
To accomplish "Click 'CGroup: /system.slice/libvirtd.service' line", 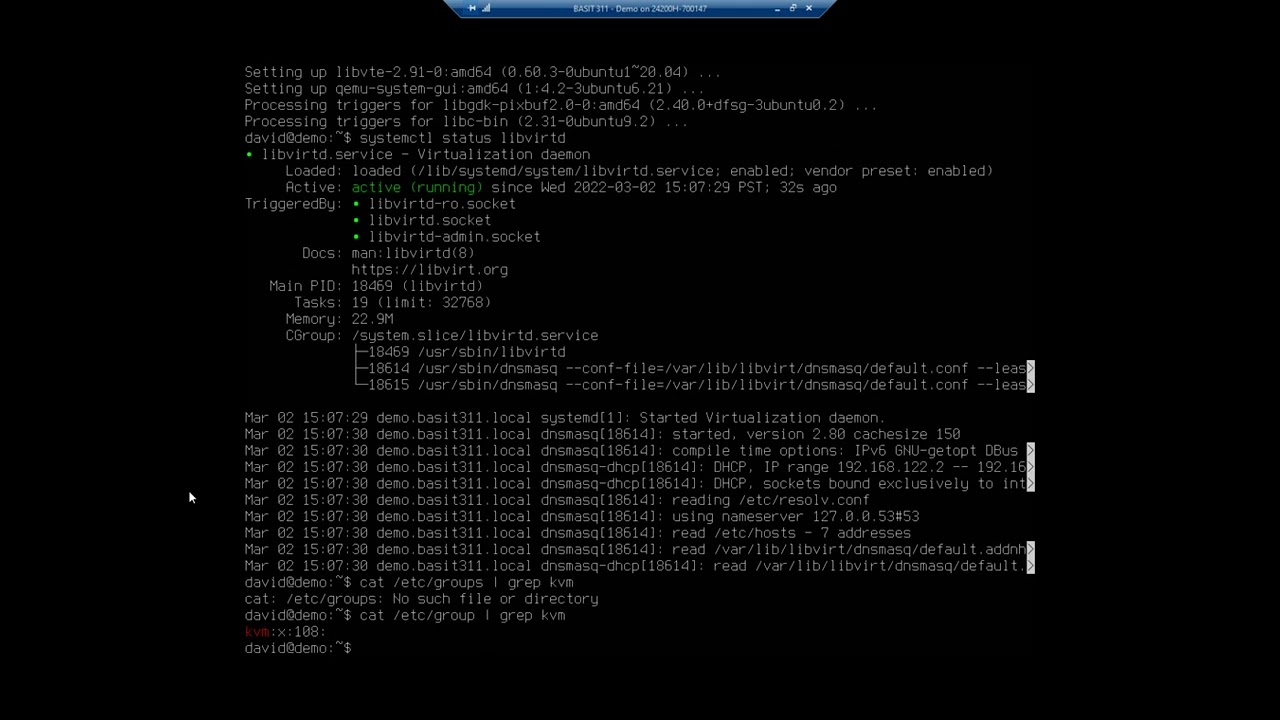I will pos(442,335).
